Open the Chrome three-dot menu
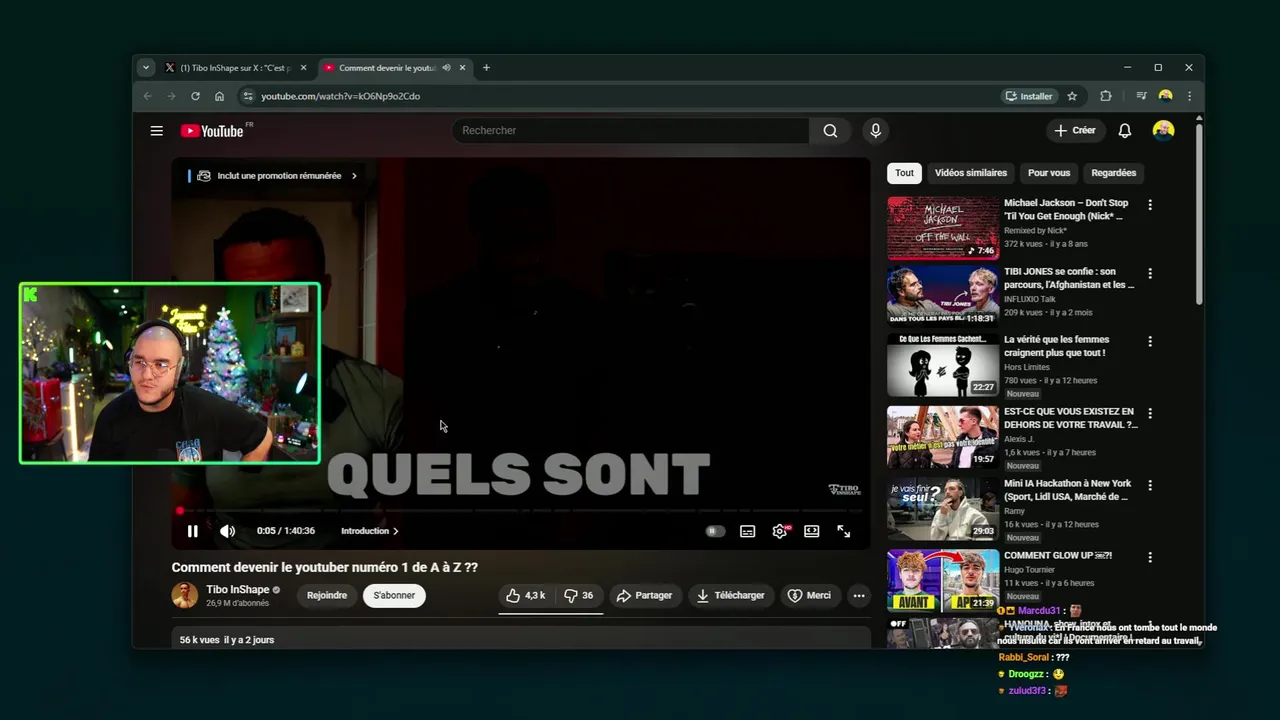Viewport: 1280px width, 720px height. 1189,96
